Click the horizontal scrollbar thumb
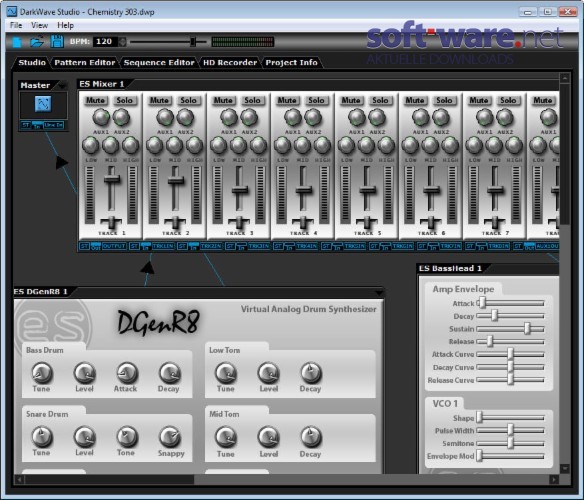 pyautogui.click(x=109, y=480)
